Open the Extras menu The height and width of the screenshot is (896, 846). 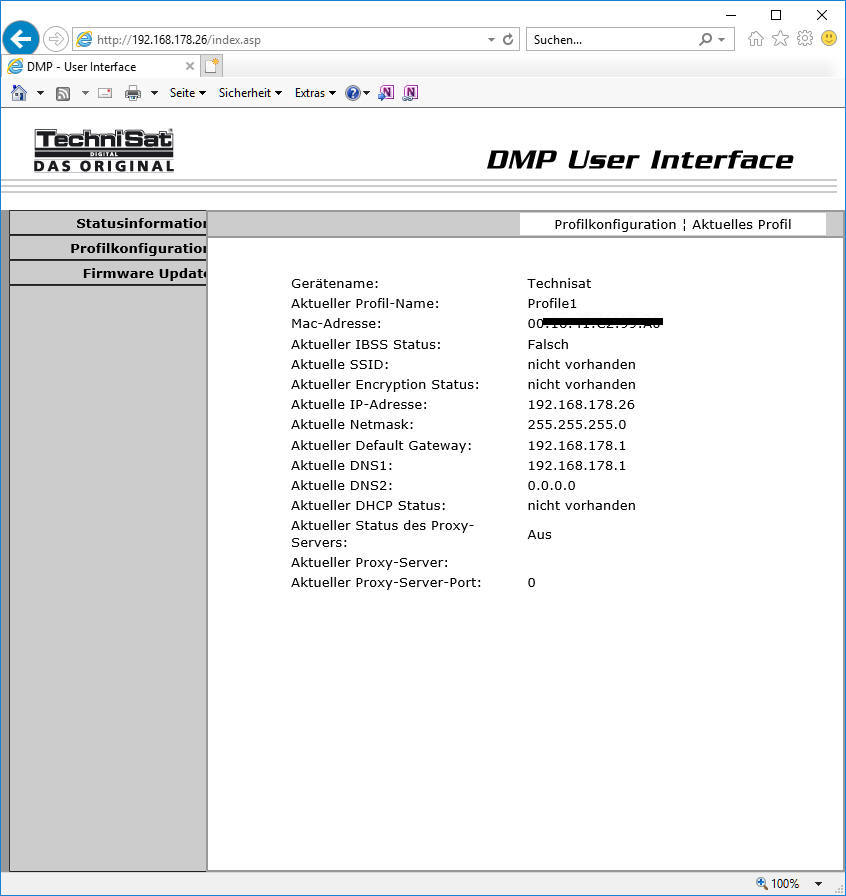pos(315,93)
